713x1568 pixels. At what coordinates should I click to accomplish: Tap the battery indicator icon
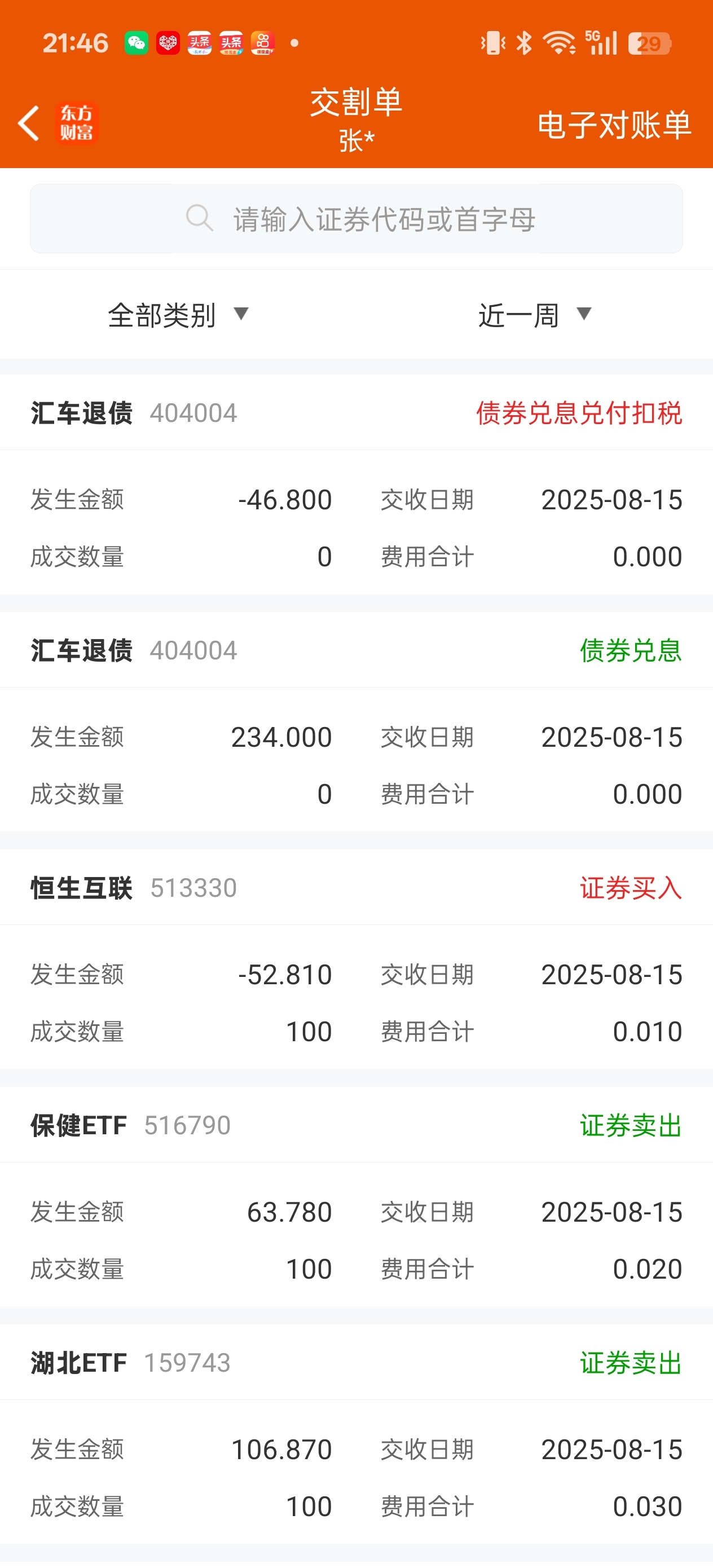pos(650,43)
